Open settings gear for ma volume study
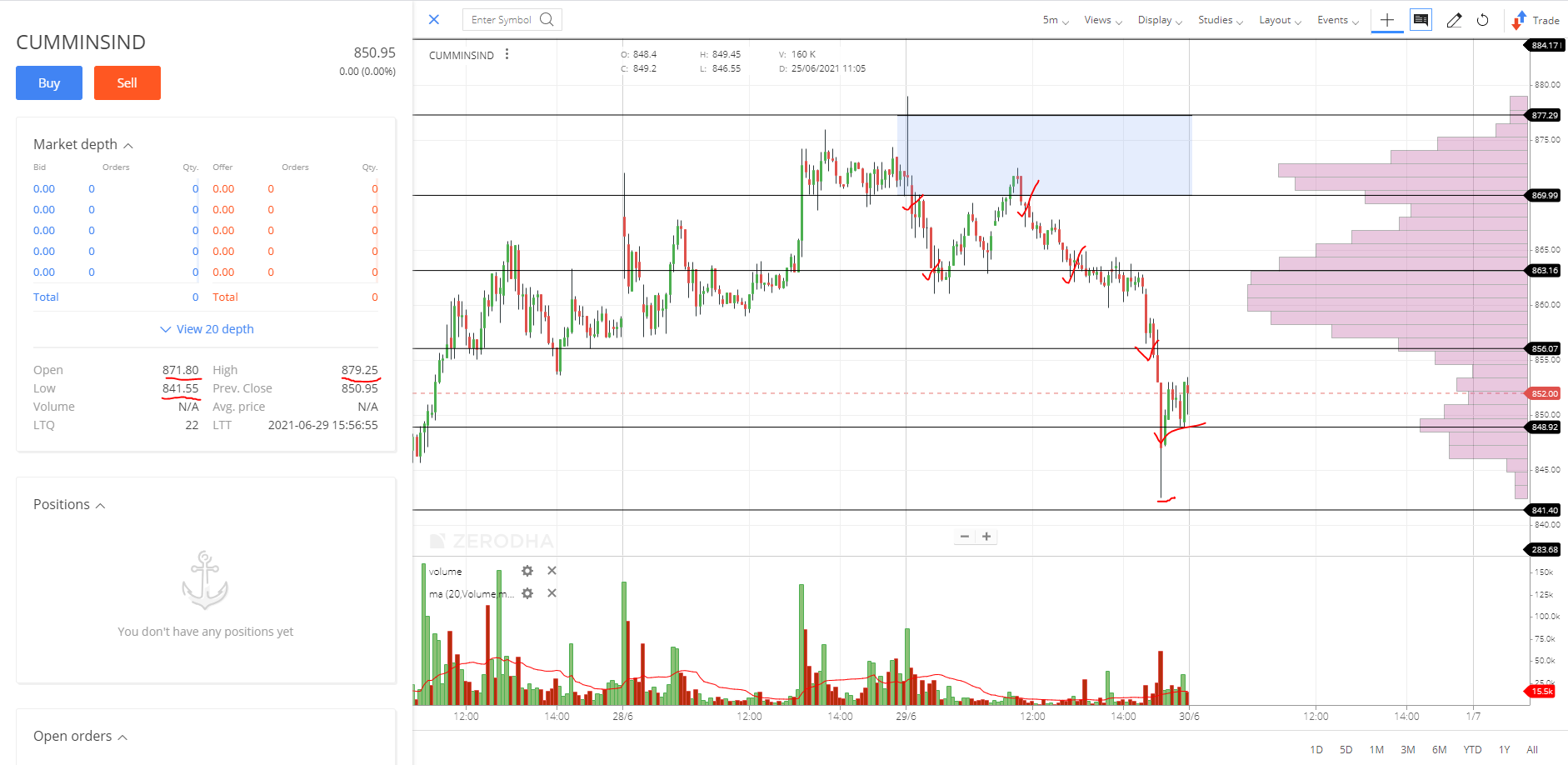This screenshot has width=1568, height=765. coord(527,593)
